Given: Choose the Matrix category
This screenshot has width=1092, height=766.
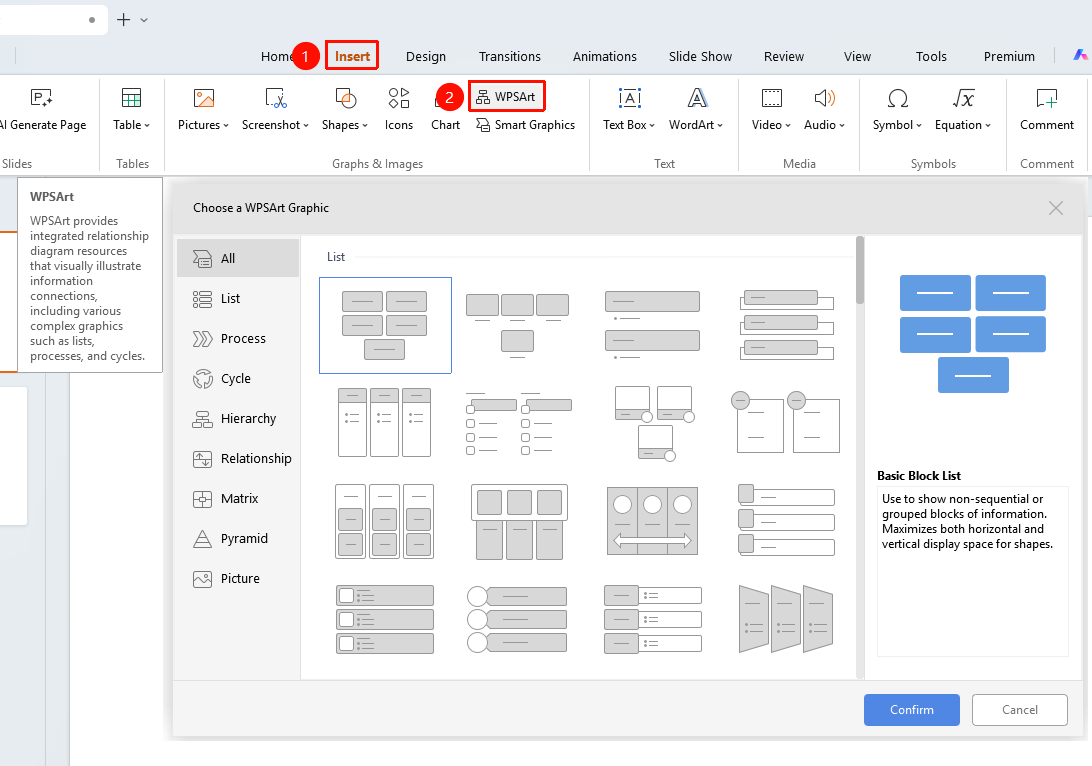Looking at the screenshot, I should 238,499.
